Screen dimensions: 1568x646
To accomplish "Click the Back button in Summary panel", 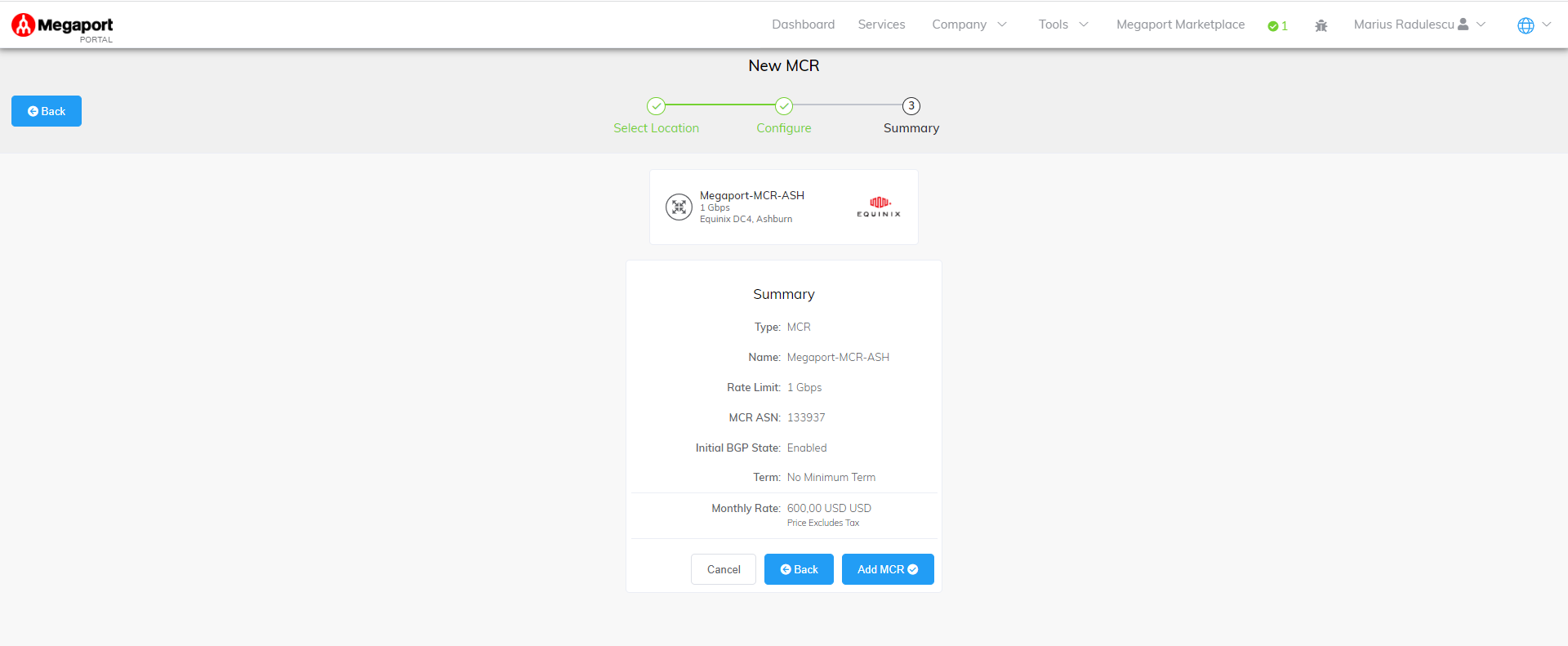I will point(799,569).
